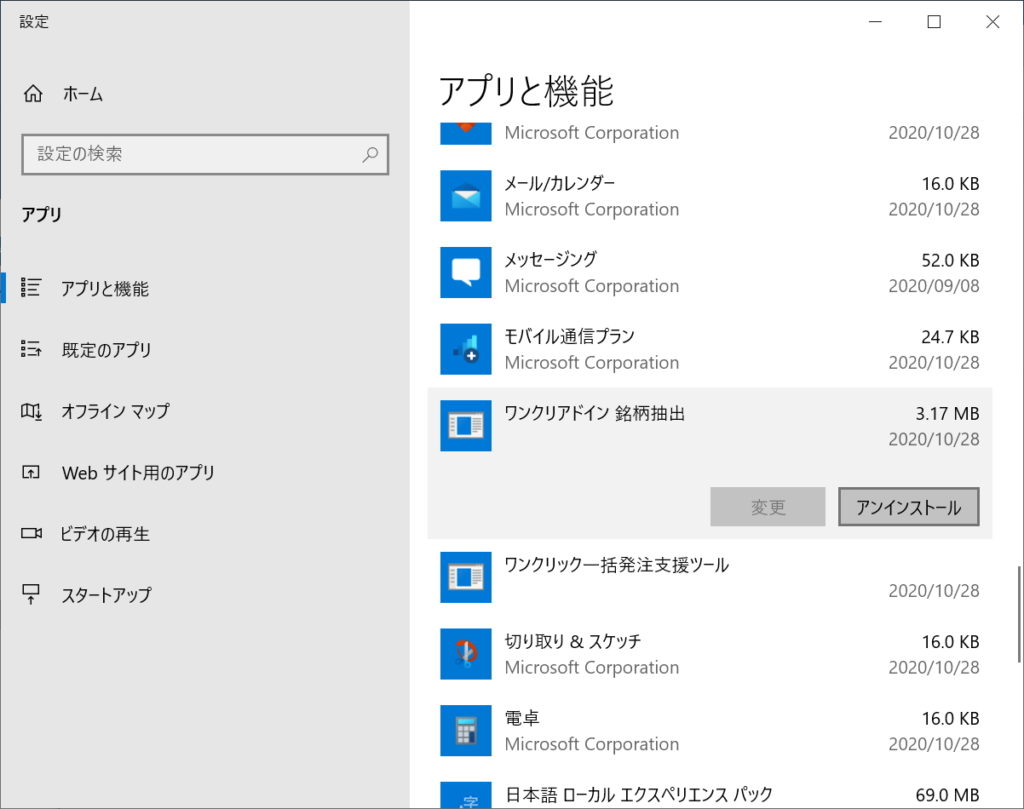Click the ワンクリアドイン 銘柄抽出 app icon
Screen dimensions: 1024x809
[x=466, y=426]
